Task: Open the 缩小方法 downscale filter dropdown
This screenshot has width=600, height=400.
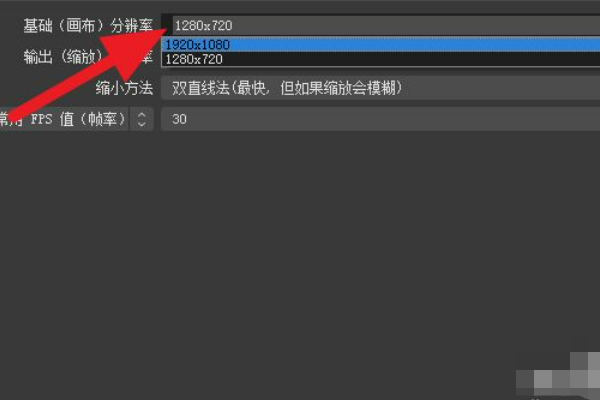Action: click(381, 88)
